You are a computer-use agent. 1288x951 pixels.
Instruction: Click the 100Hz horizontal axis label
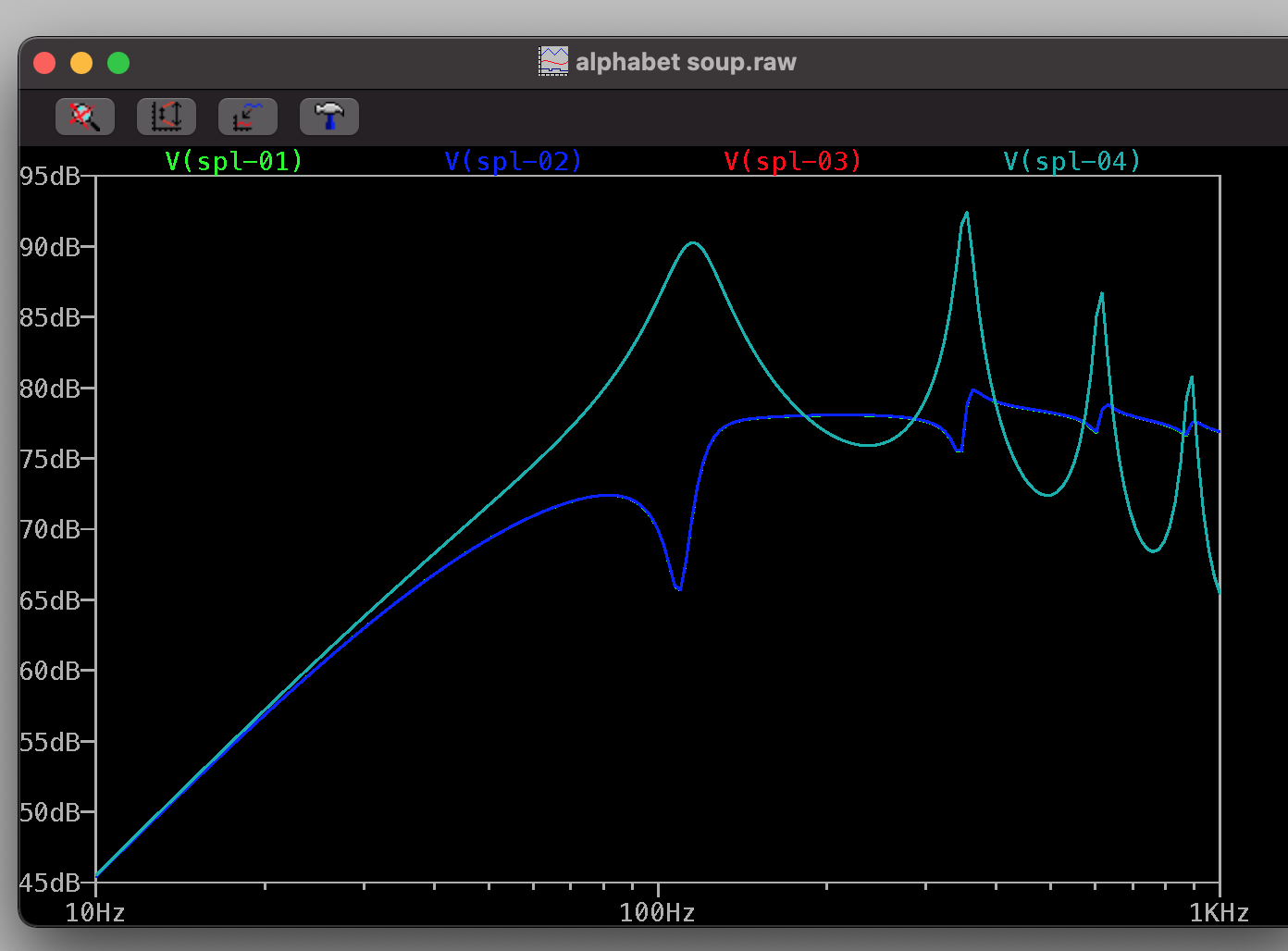[657, 913]
